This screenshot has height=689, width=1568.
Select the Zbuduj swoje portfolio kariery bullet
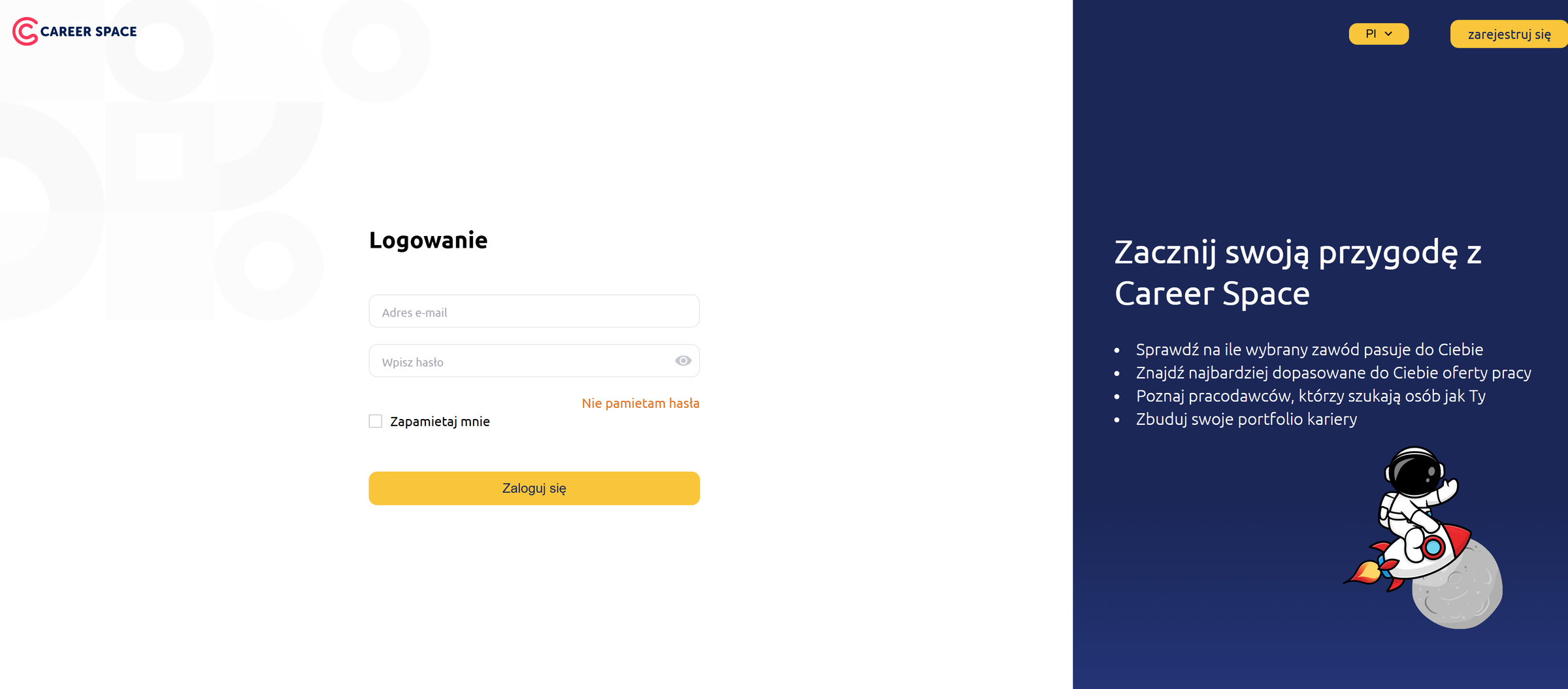pyautogui.click(x=1246, y=419)
